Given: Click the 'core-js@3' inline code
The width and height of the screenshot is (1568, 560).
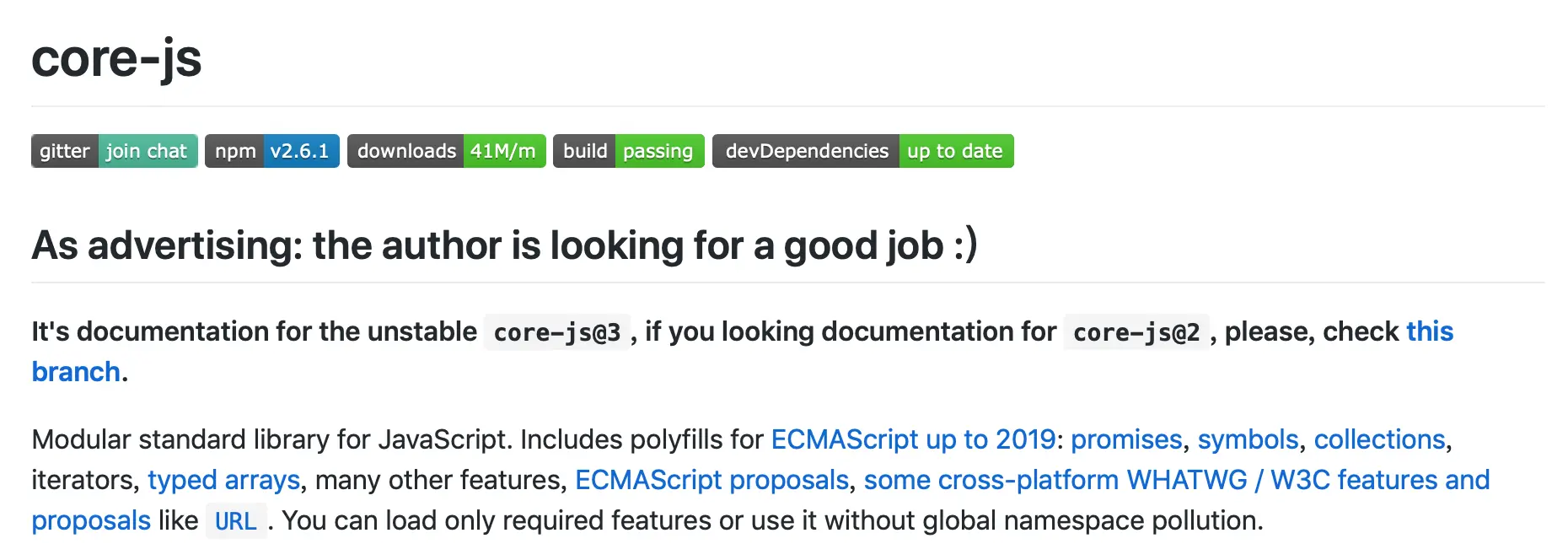Looking at the screenshot, I should [x=557, y=332].
